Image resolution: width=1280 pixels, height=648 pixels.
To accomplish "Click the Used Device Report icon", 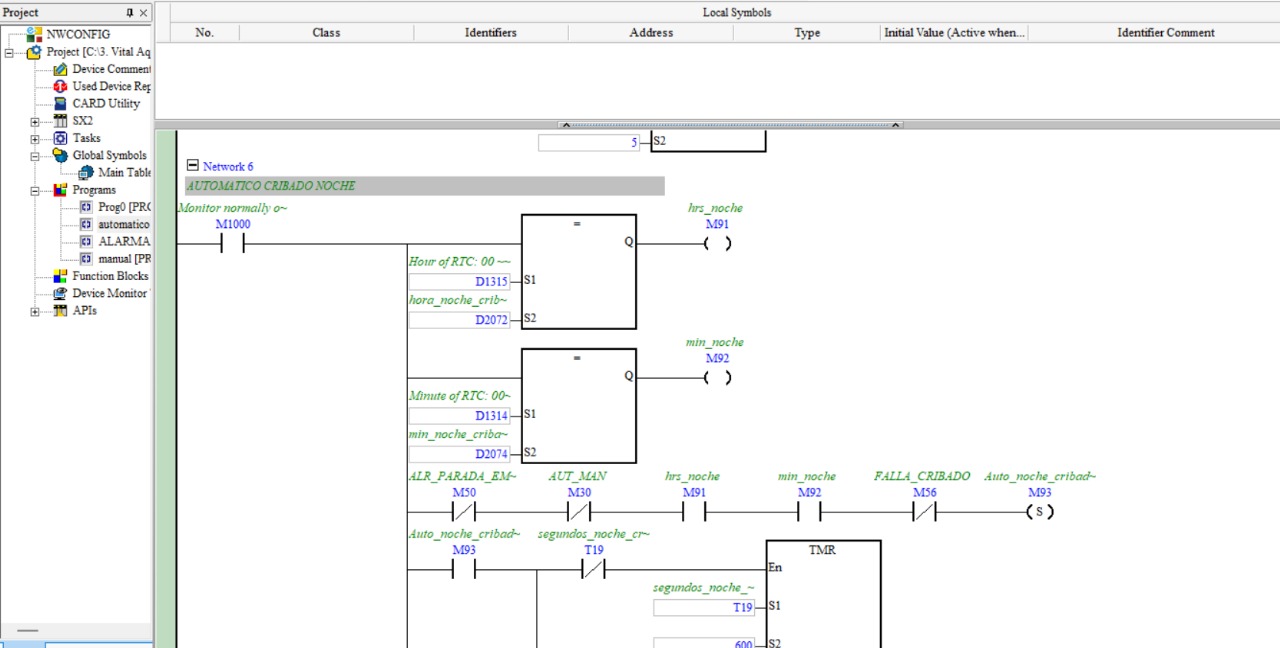I will (x=60, y=86).
